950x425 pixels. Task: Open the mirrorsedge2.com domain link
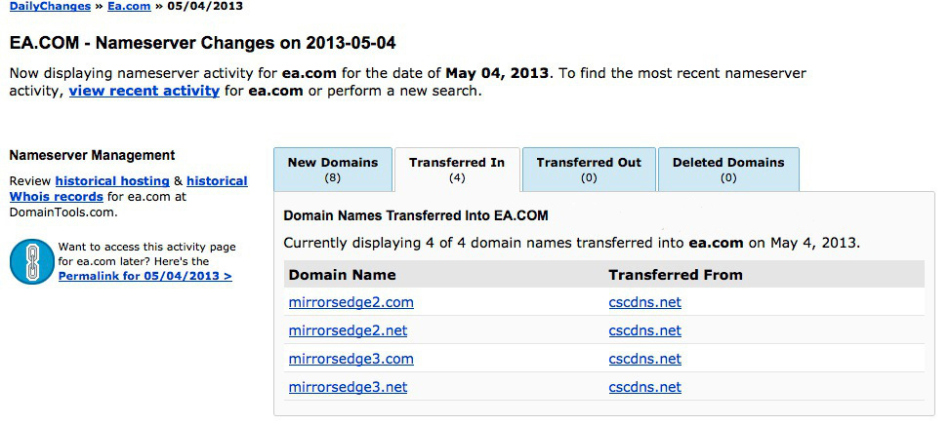(351, 303)
